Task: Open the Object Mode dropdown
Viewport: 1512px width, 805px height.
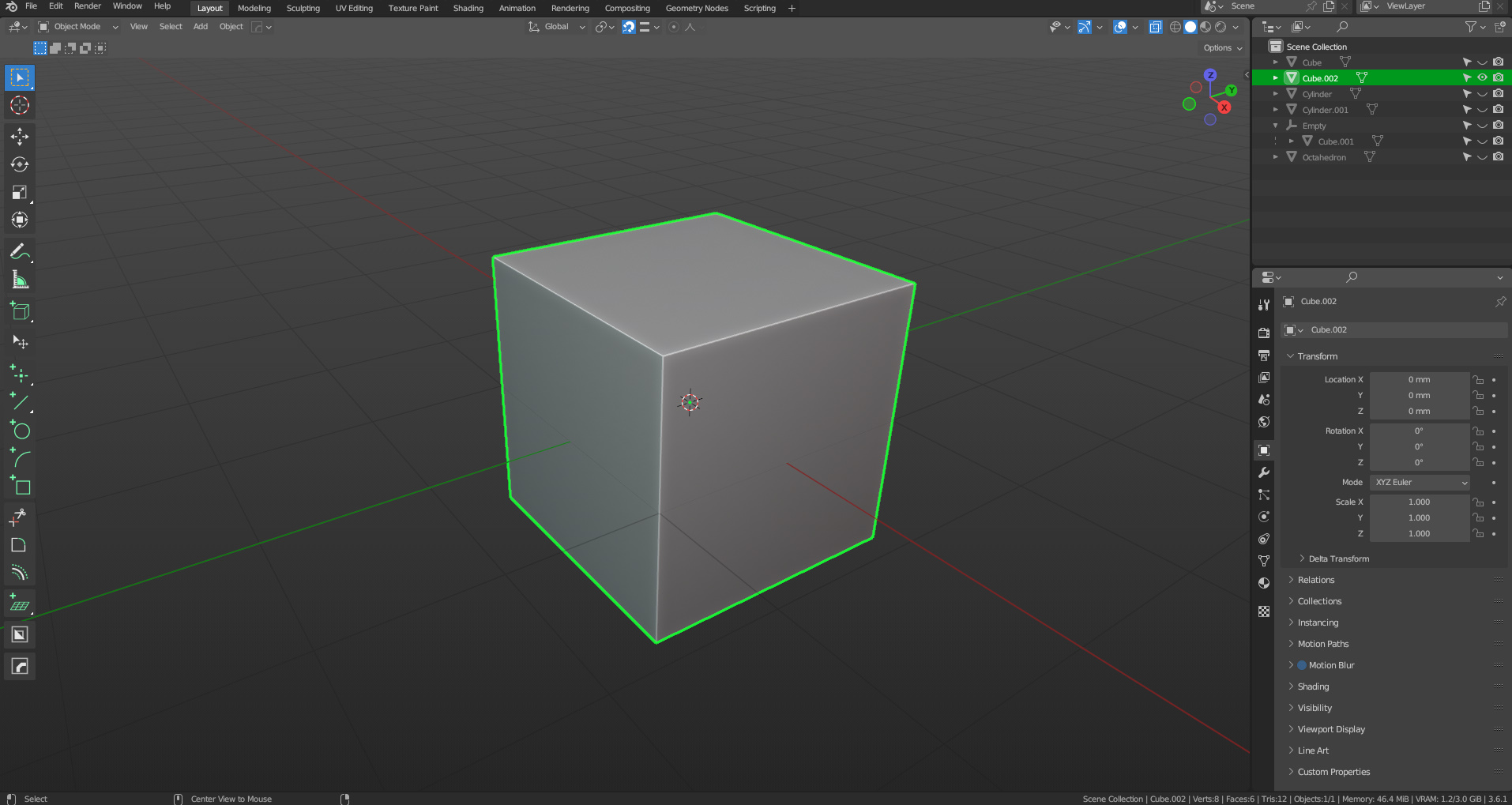Action: 79,27
